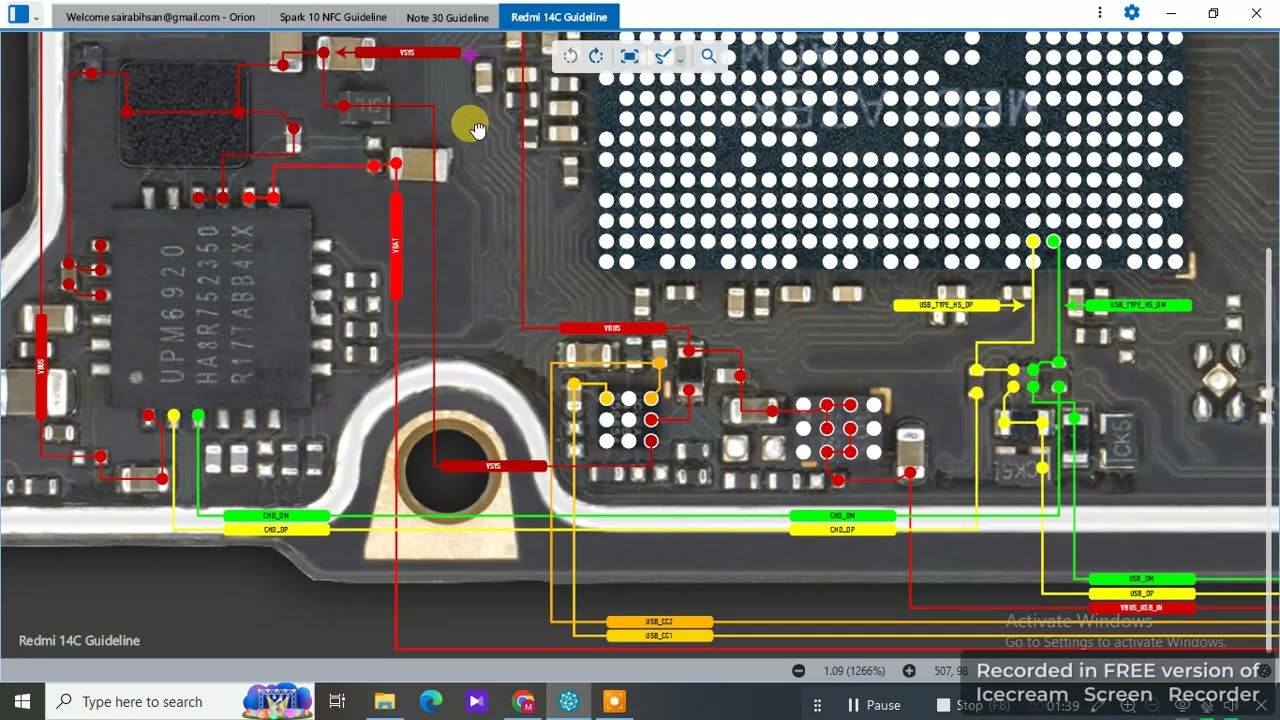This screenshot has width=1280, height=720.
Task: Rotate the board view clockwise
Action: point(597,56)
